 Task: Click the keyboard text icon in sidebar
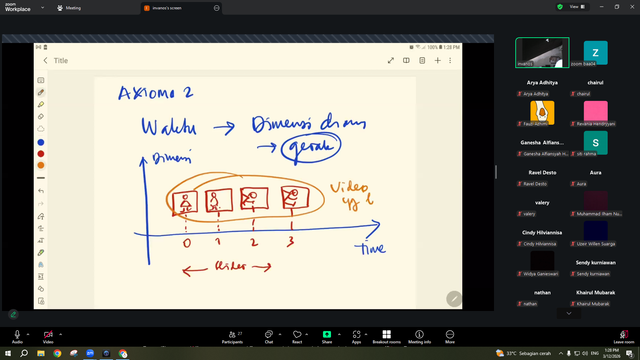coord(41,80)
